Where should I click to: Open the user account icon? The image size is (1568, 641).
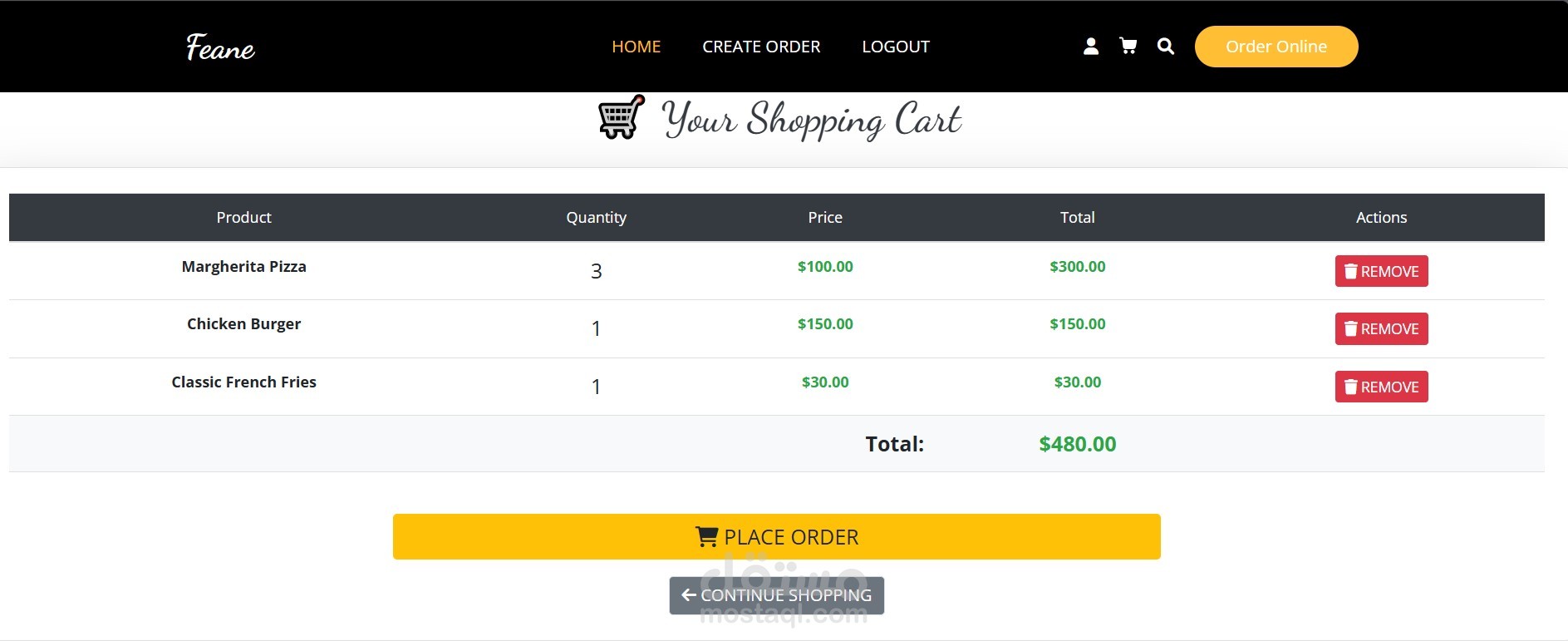point(1091,47)
